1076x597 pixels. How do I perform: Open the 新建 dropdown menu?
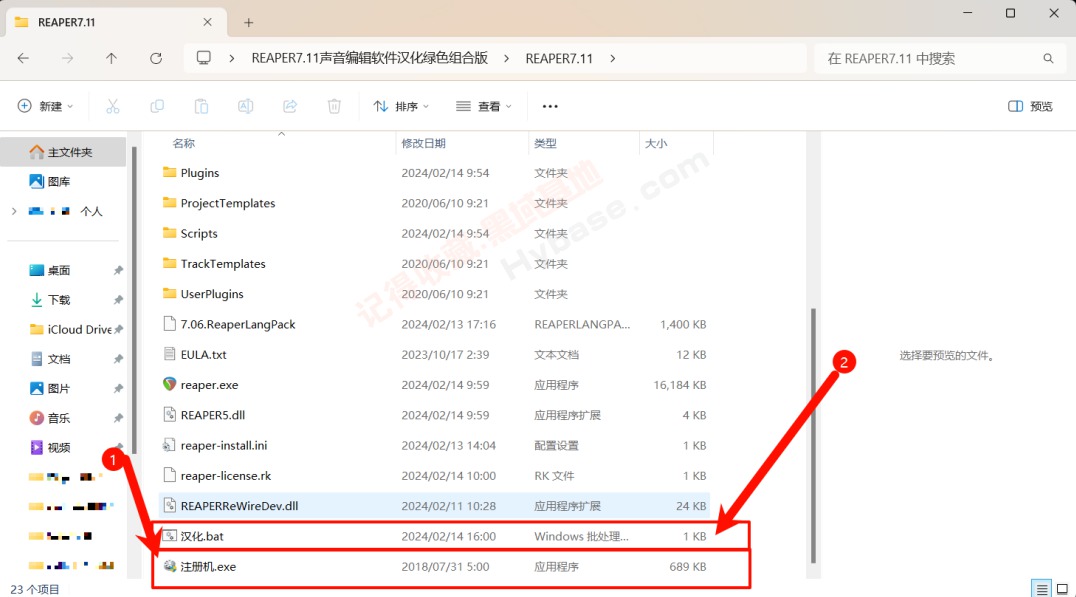45,106
